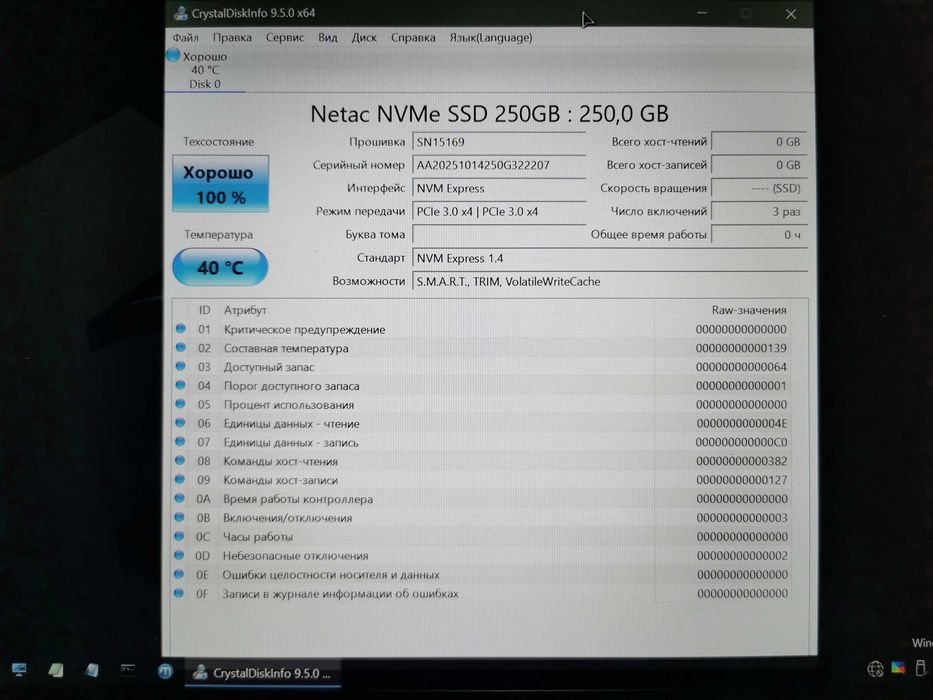Click the Общее время работы value 0 ч

tap(759, 235)
